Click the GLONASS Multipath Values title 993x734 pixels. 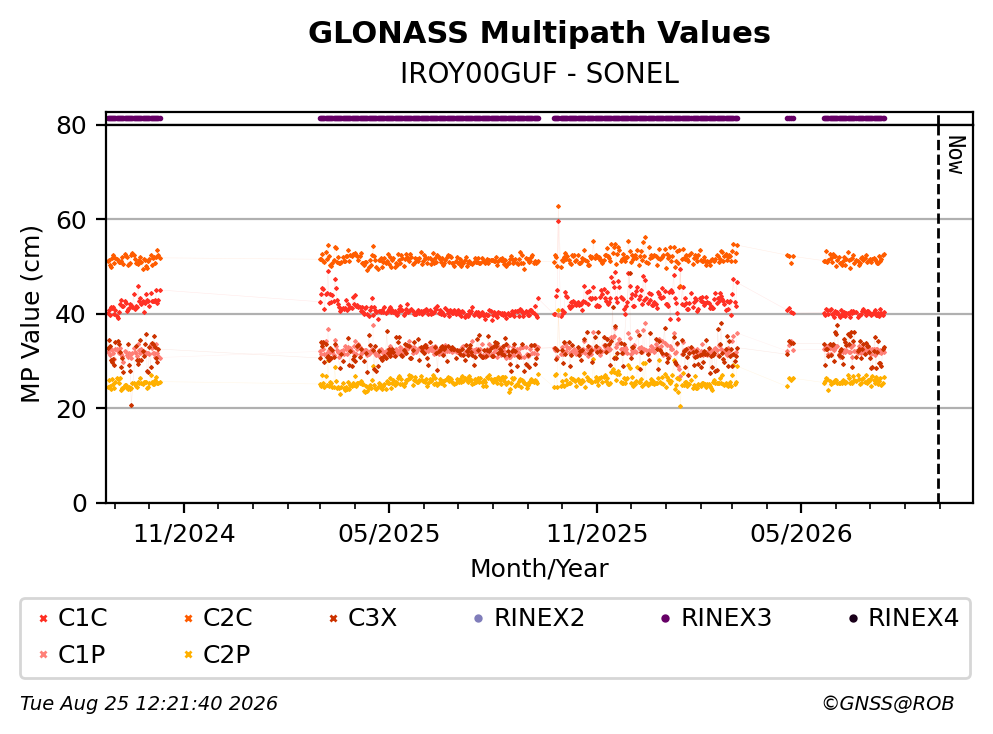tap(539, 32)
